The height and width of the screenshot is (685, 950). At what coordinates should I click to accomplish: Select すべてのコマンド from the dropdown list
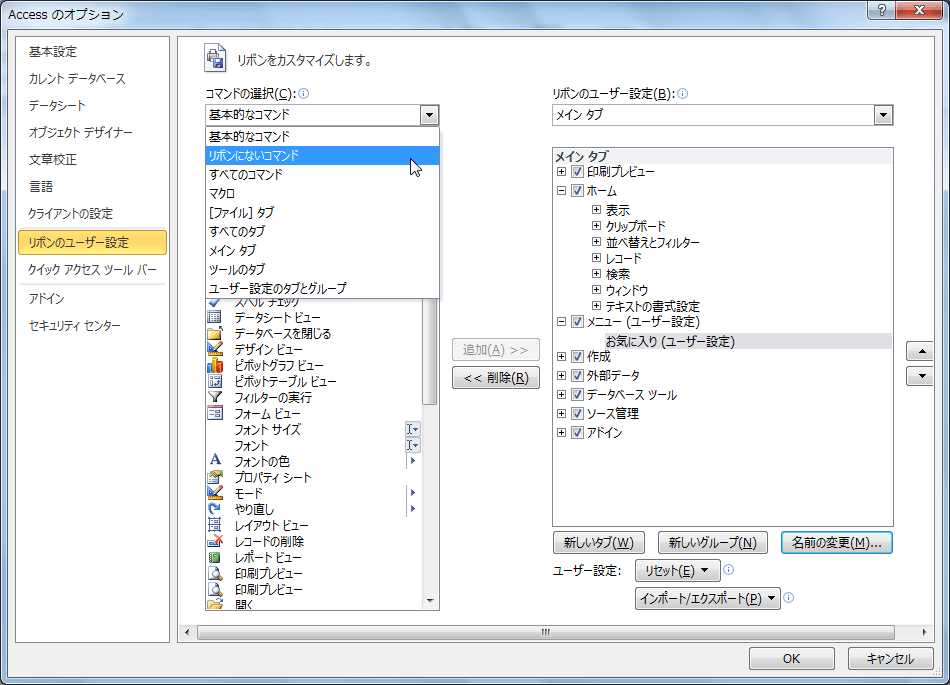coord(322,174)
